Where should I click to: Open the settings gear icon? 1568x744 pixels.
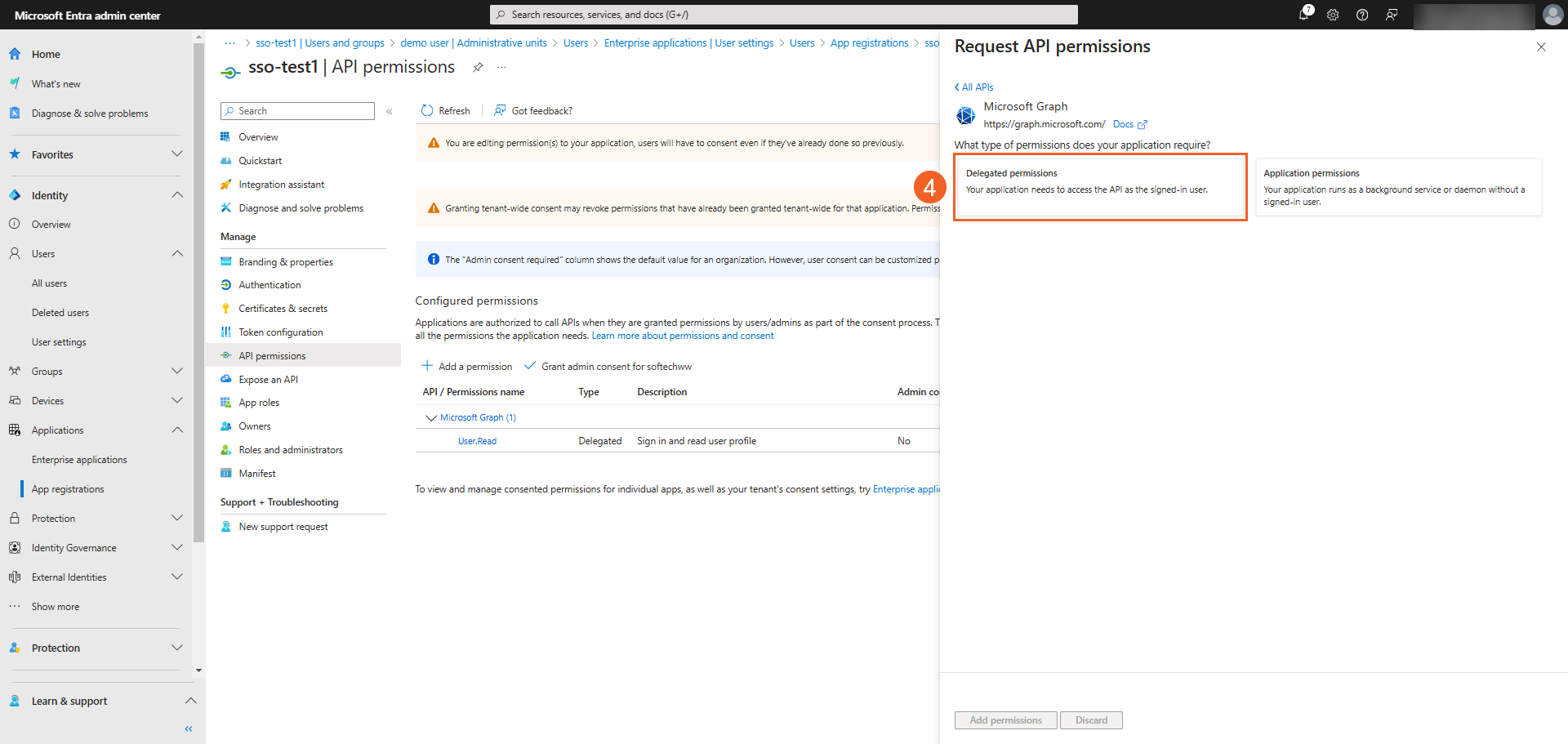1333,15
